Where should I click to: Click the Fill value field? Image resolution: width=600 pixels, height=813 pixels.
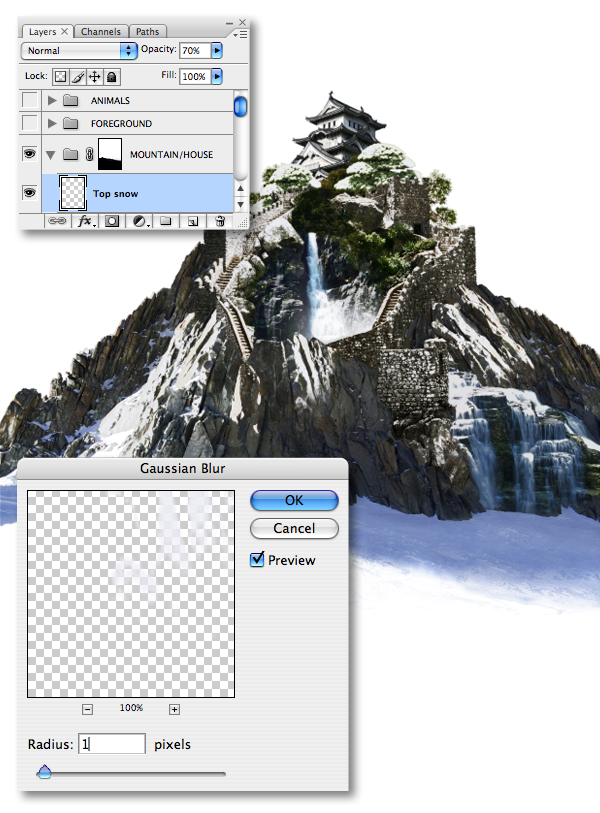(x=195, y=76)
